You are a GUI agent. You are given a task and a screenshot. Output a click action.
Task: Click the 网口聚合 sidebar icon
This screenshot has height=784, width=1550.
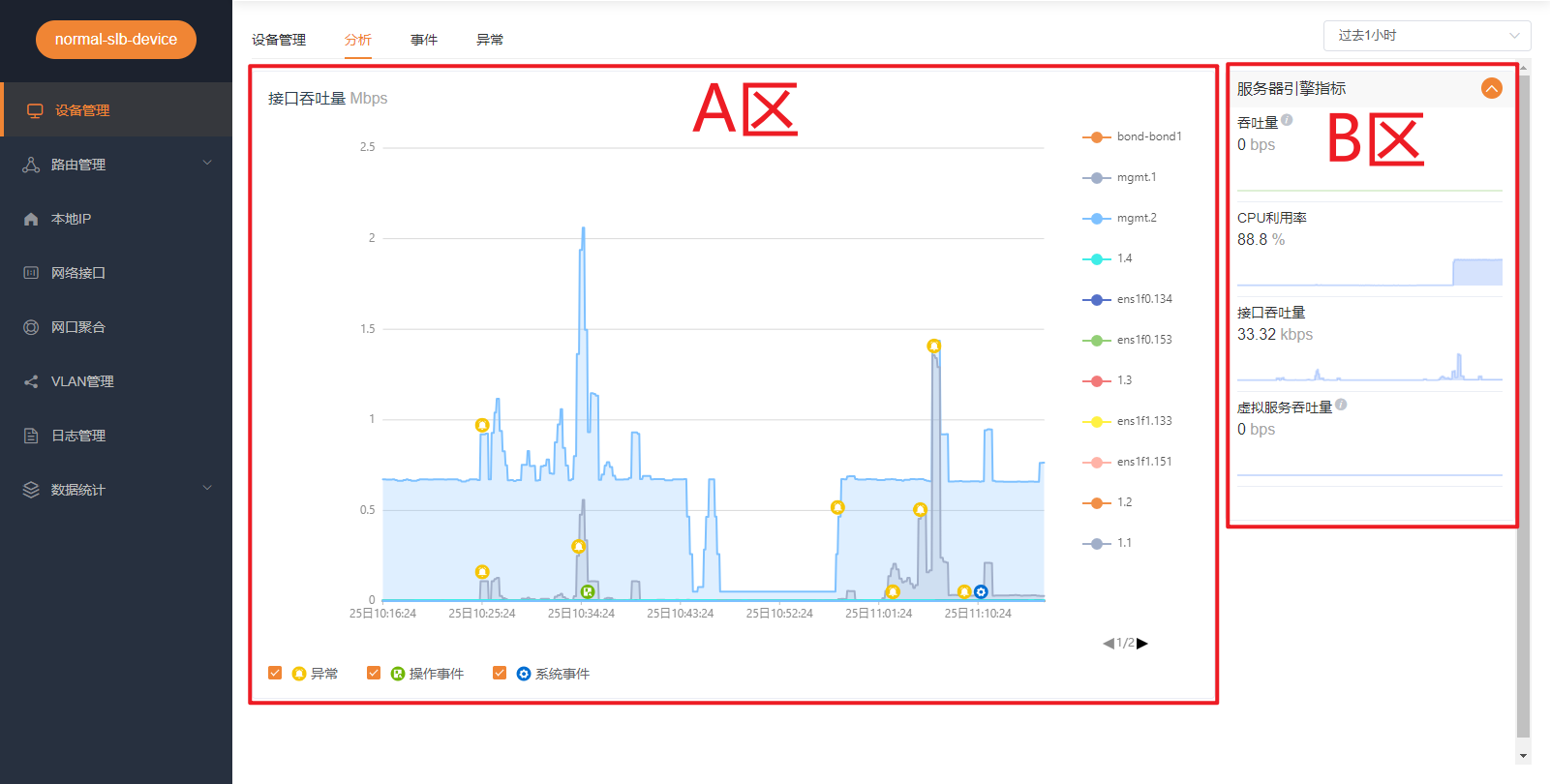(31, 327)
